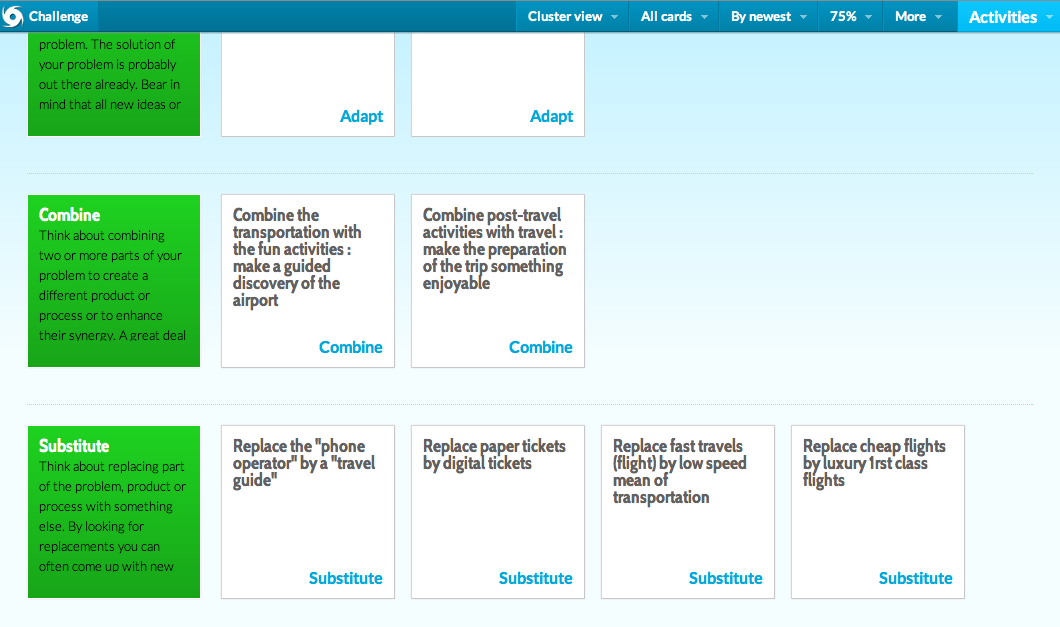1060x627 pixels.
Task: Select the green Substitute category card
Action: coord(114,512)
